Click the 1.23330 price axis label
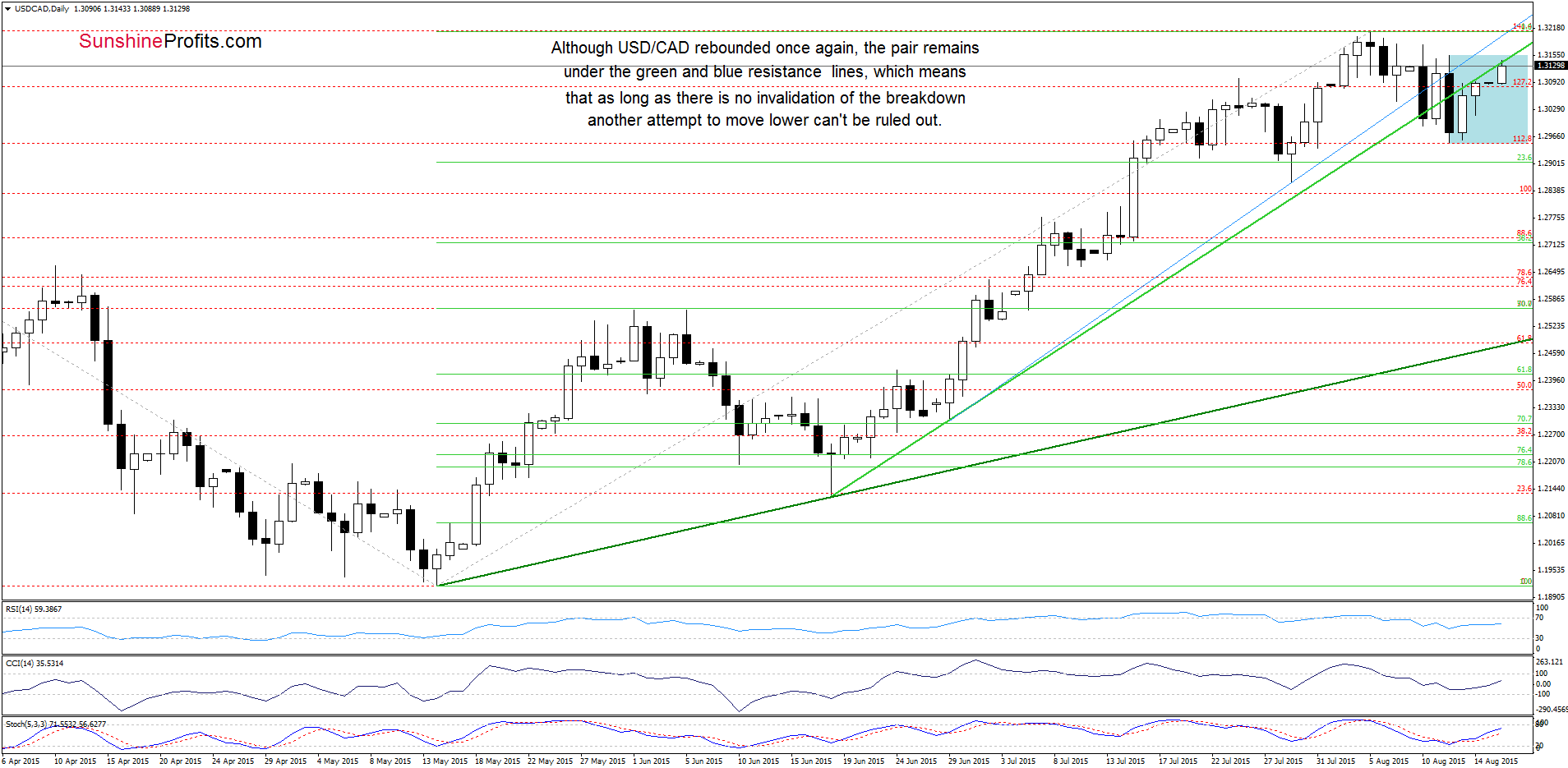This screenshot has height=768, width=1568. (x=1552, y=407)
